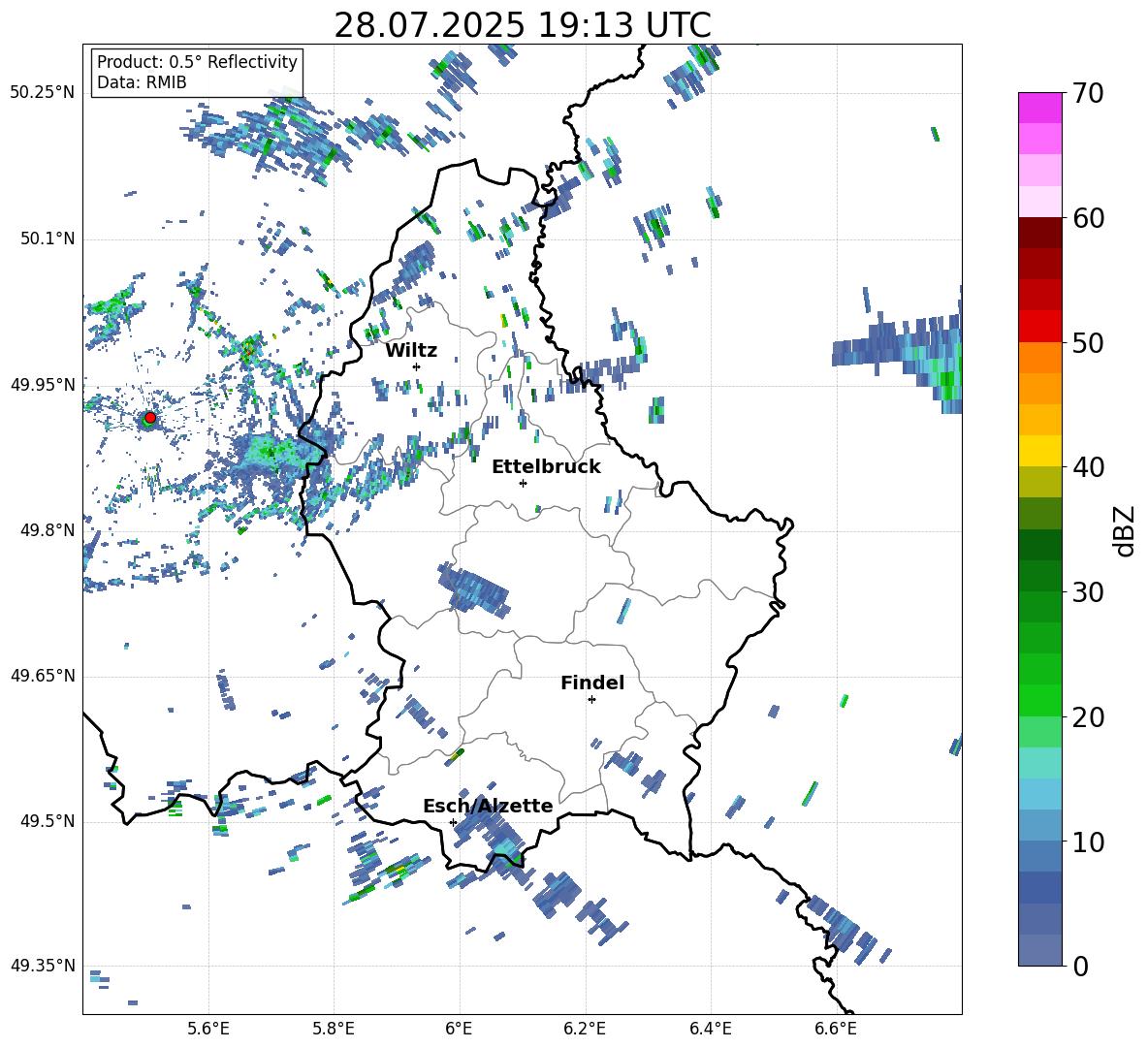Screen dimensions: 1148x1048
Task: Click the '60' colorbar tick label
Action: [x=1087, y=218]
